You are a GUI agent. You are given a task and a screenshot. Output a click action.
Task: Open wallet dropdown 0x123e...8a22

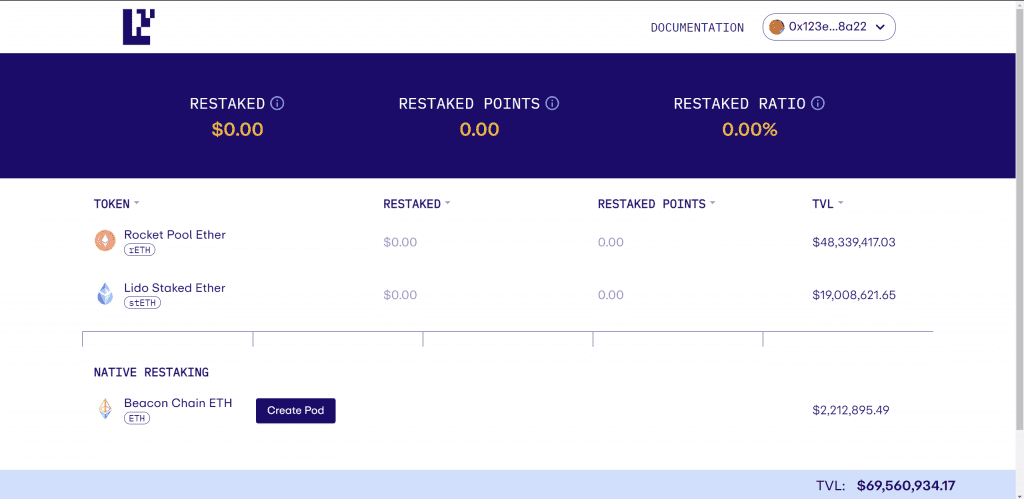pos(829,27)
